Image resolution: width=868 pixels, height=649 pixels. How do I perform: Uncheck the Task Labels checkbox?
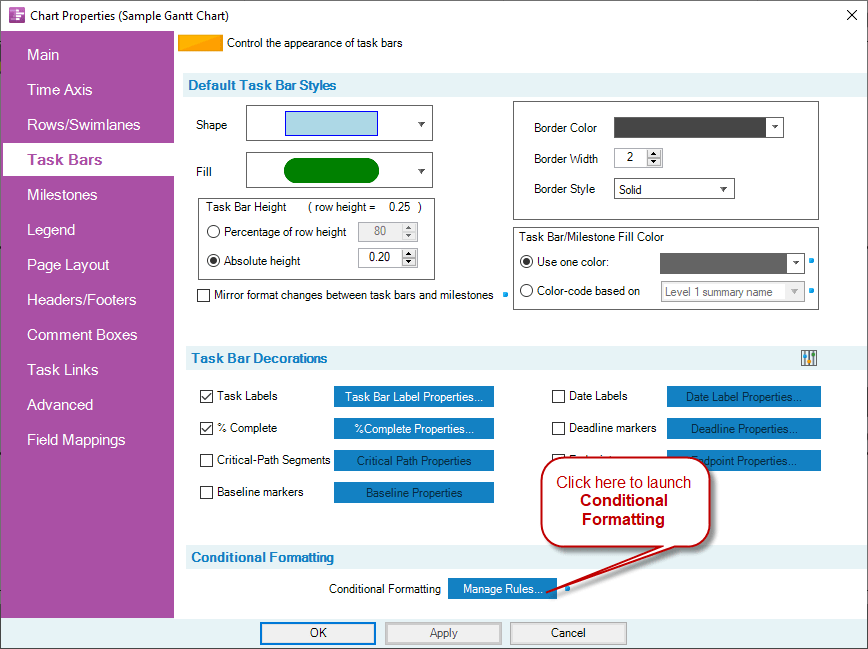pos(206,396)
